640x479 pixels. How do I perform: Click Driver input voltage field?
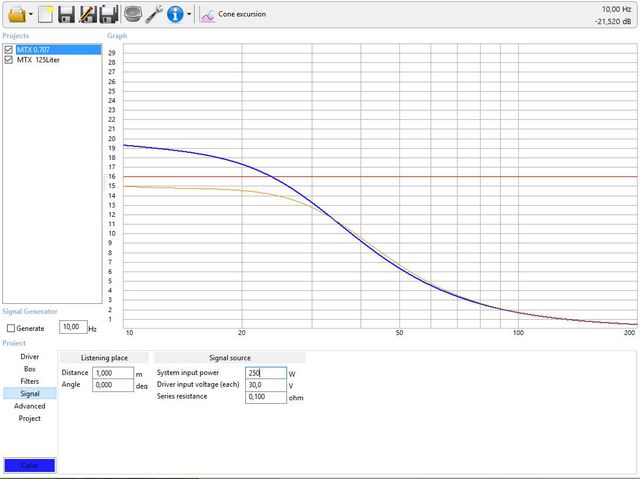[x=266, y=385]
